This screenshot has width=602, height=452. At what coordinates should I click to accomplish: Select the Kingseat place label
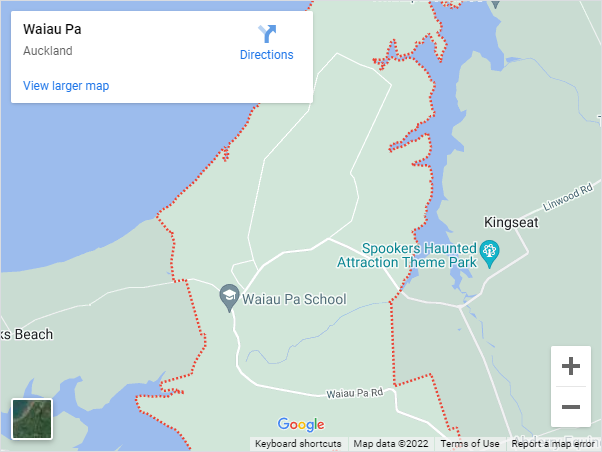click(x=511, y=222)
